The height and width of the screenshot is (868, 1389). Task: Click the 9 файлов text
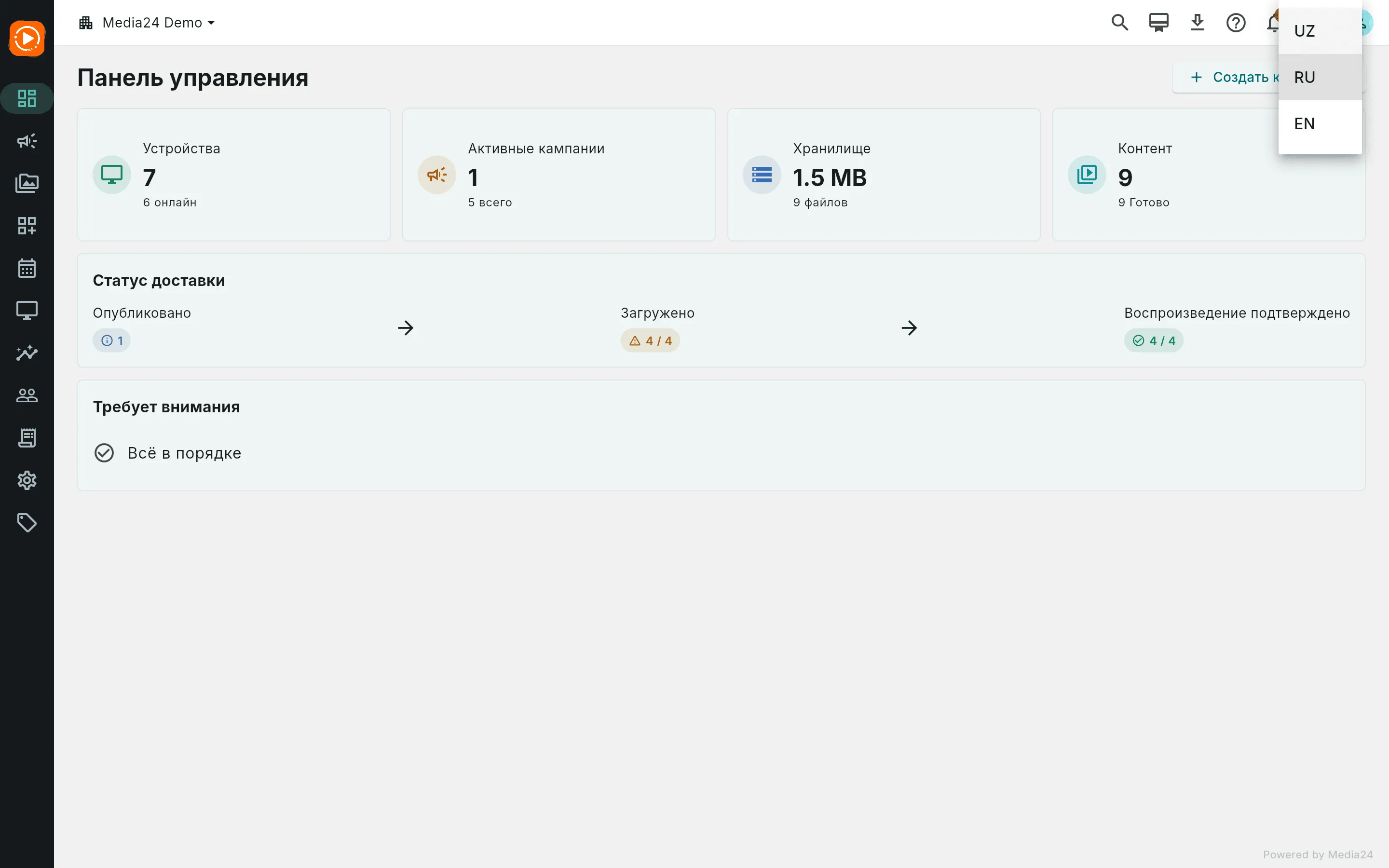click(x=820, y=202)
